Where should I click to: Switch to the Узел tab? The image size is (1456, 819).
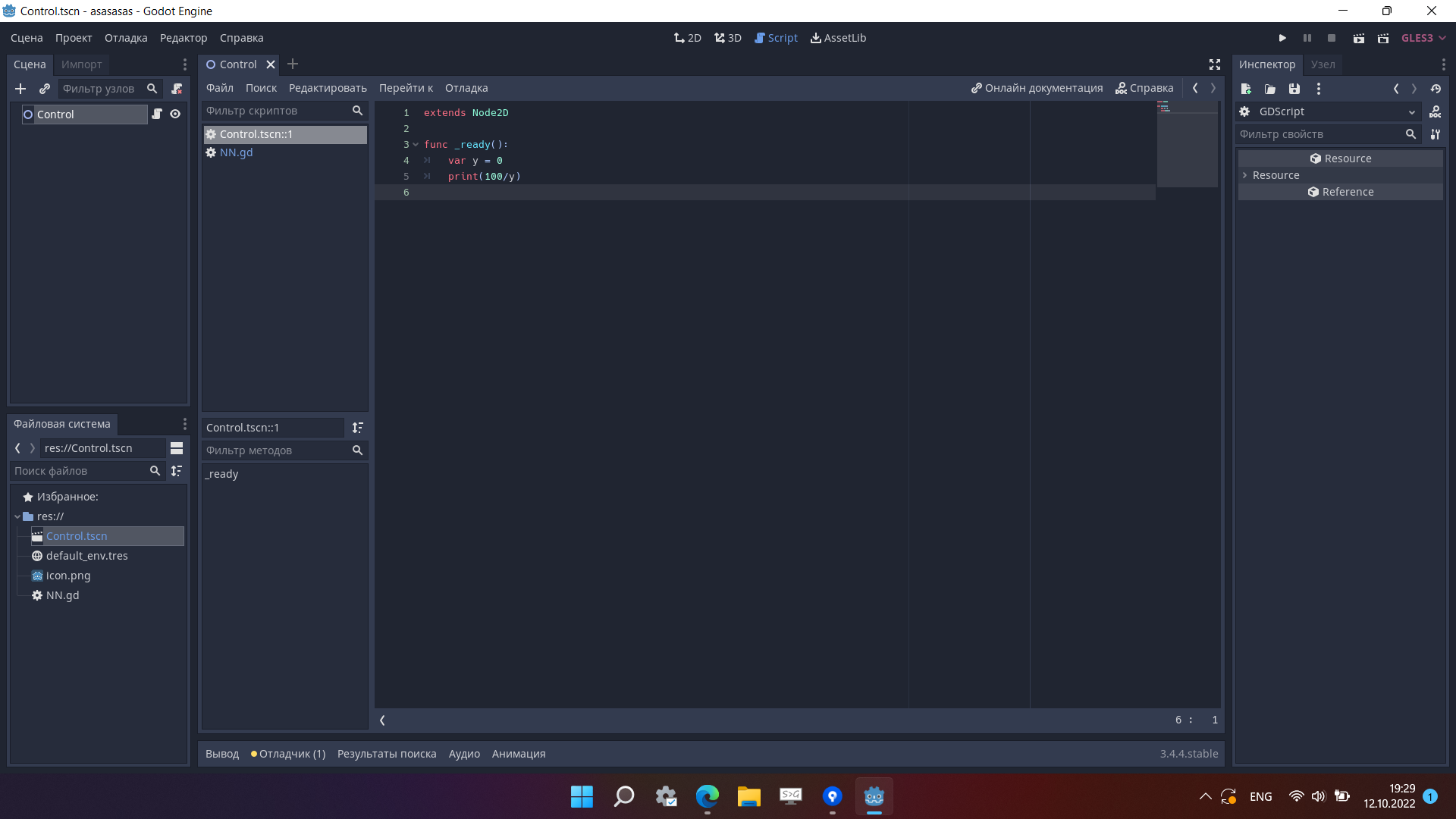pos(1323,64)
